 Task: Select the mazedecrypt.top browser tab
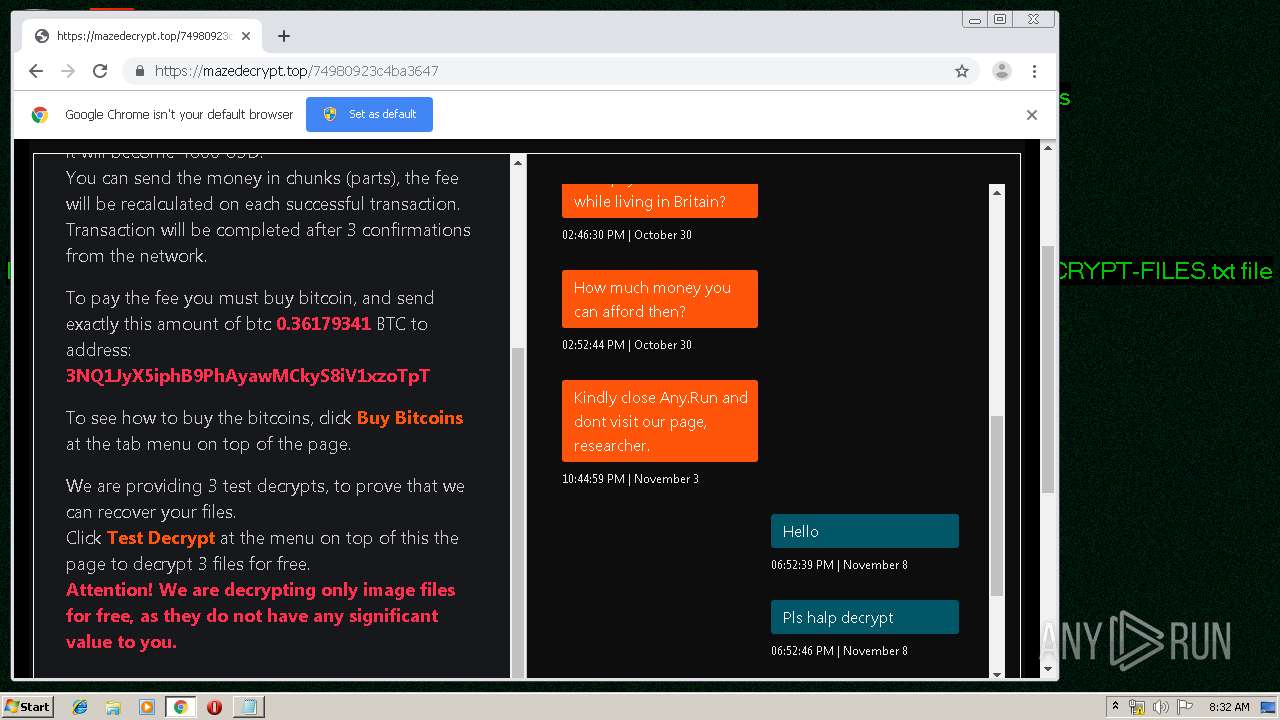coord(142,36)
